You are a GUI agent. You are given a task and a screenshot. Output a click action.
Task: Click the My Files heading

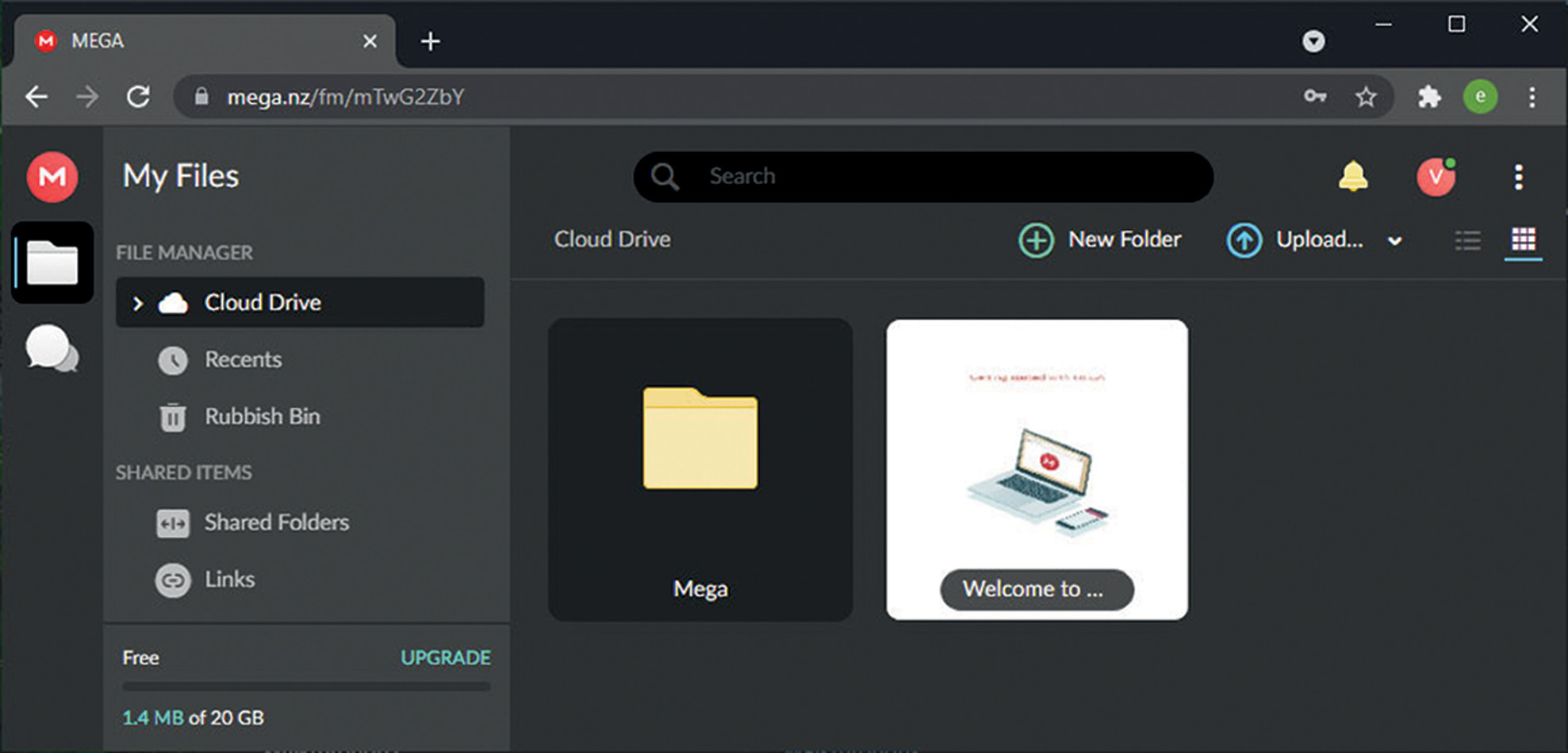coord(181,176)
